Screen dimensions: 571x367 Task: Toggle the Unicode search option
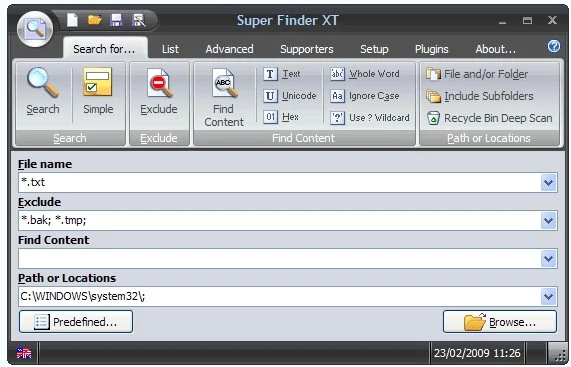(x=290, y=96)
